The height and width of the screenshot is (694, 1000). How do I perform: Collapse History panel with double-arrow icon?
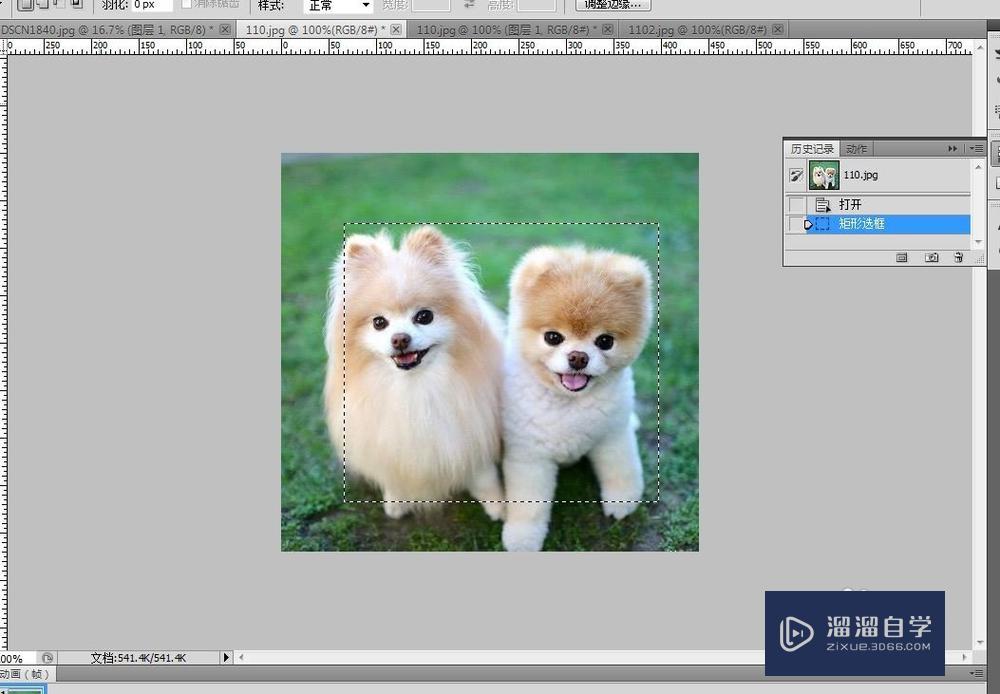(953, 148)
